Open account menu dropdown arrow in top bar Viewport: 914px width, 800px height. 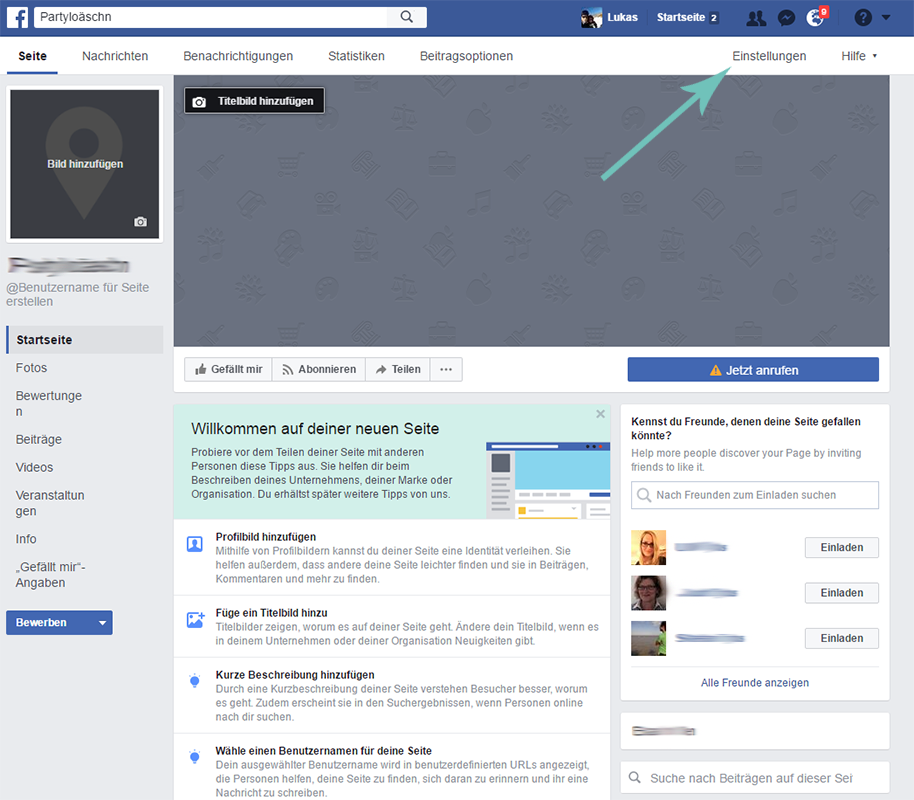coord(886,17)
